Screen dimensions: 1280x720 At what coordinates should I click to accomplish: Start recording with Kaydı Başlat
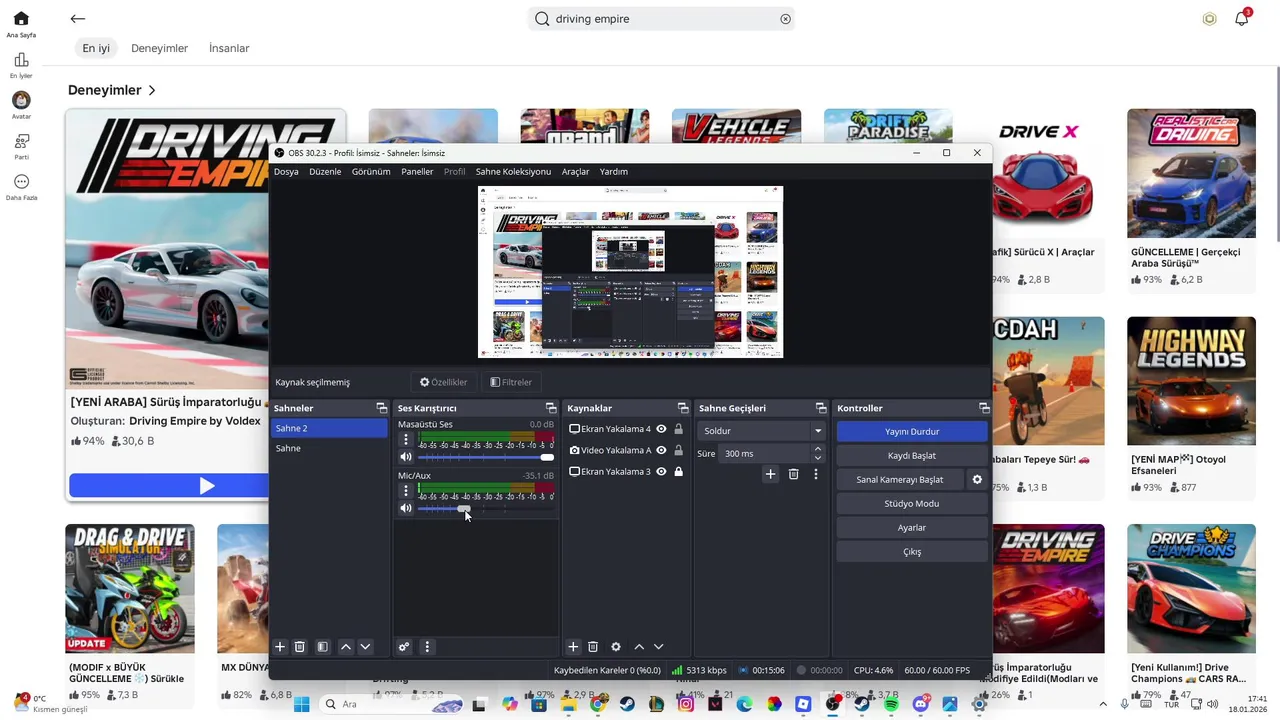click(x=912, y=455)
